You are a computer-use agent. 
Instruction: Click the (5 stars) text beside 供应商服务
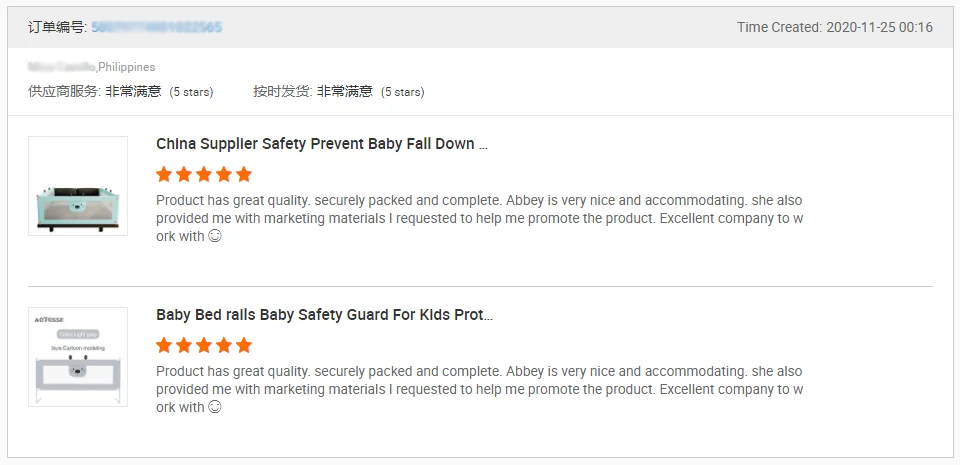[191, 92]
